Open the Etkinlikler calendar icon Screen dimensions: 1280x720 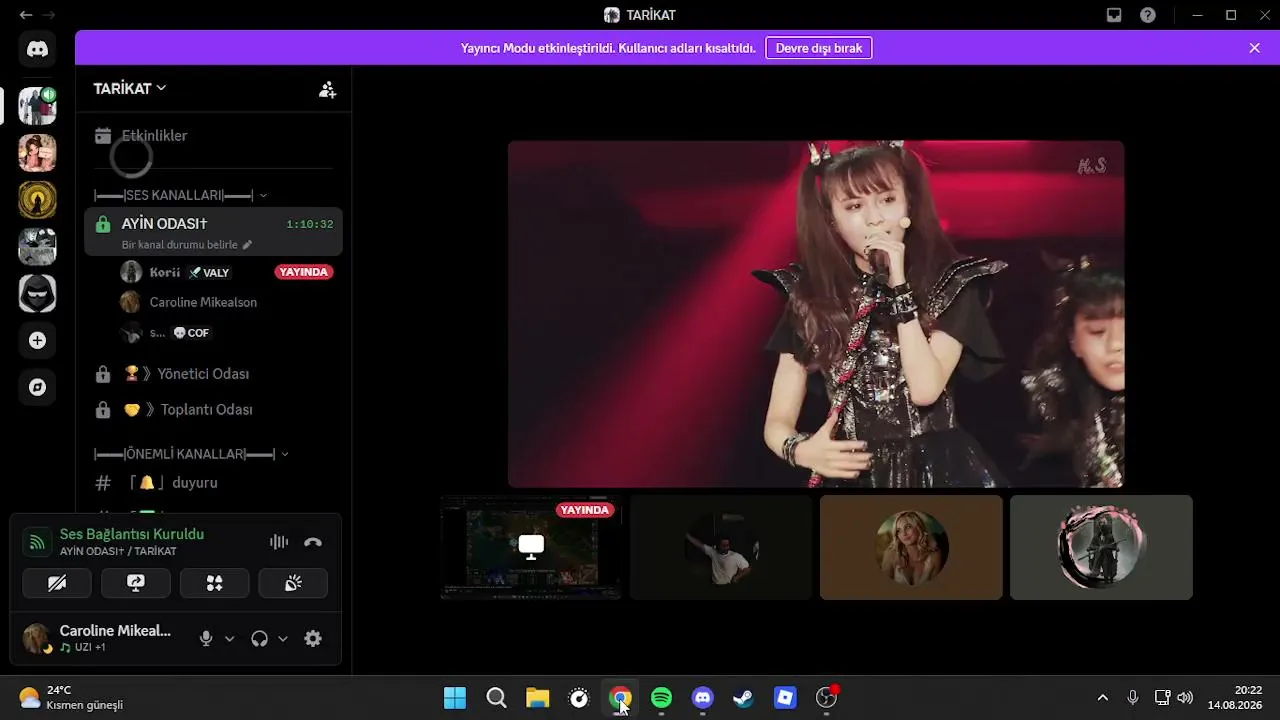tap(102, 136)
